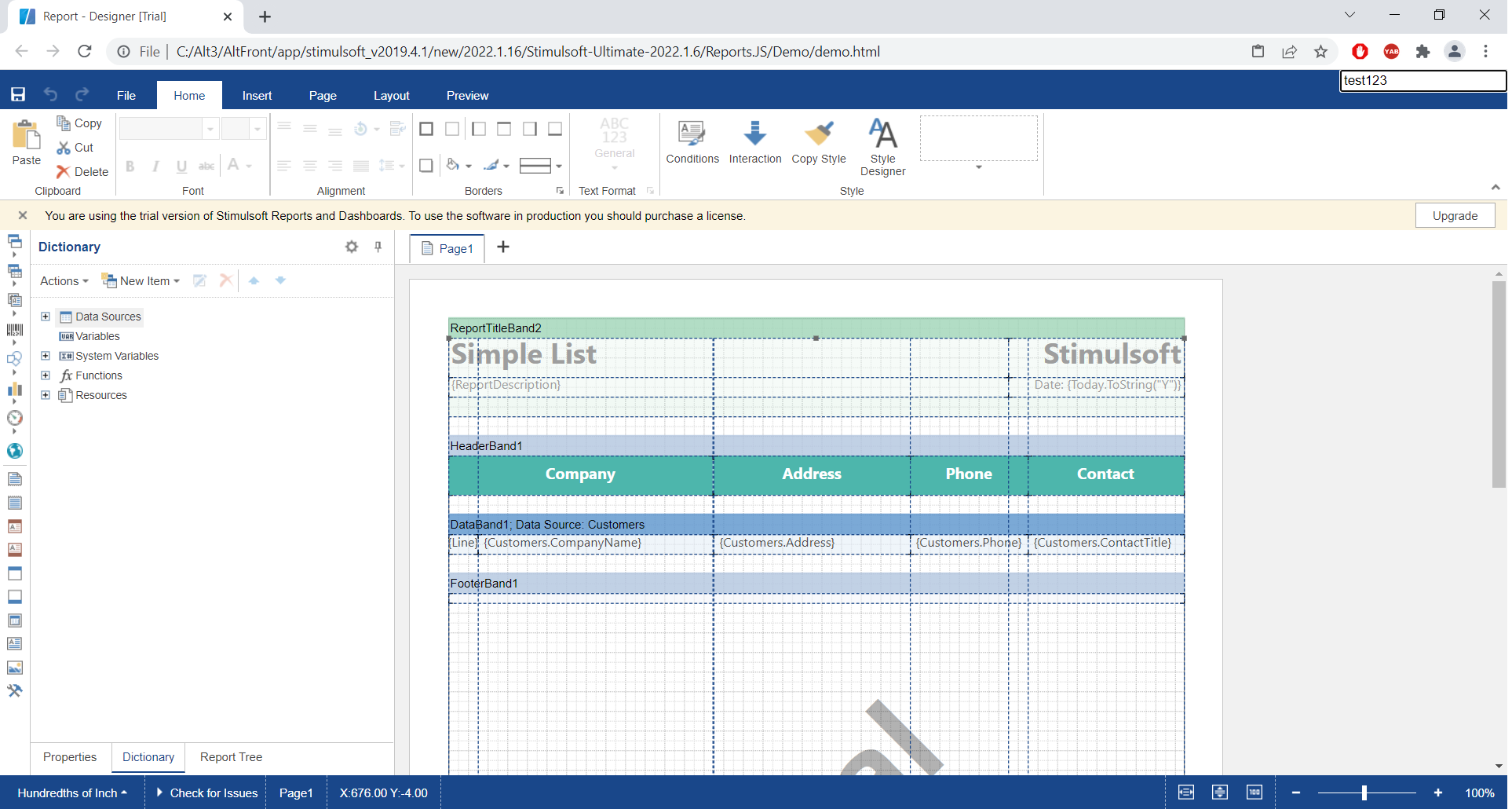Viewport: 1512px width, 809px height.
Task: Expand the System Variables tree node
Action: pos(46,356)
